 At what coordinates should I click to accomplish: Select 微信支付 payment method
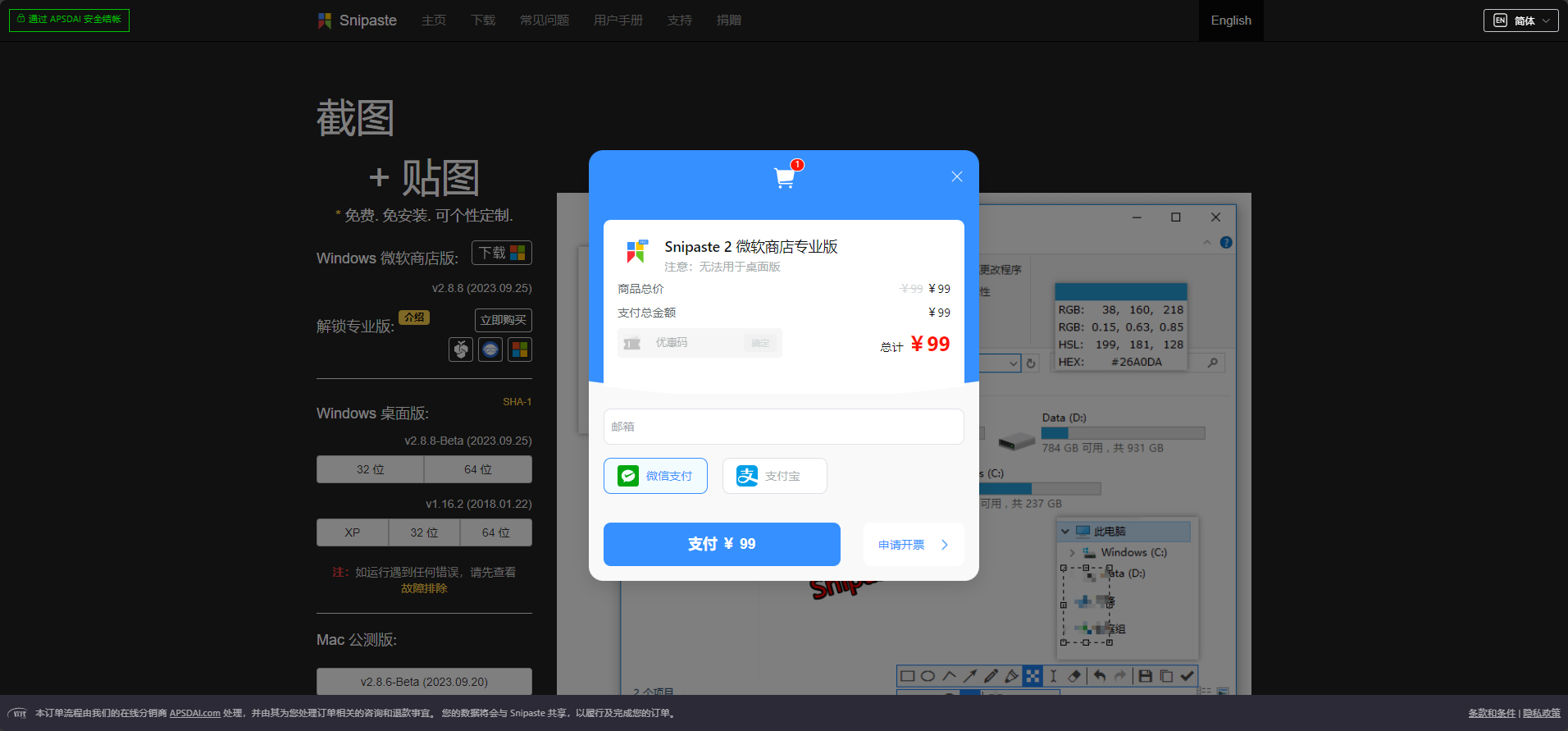[655, 476]
